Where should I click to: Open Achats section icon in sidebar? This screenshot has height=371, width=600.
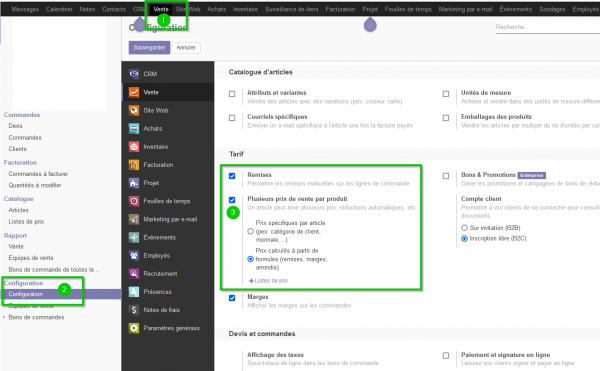(134, 129)
